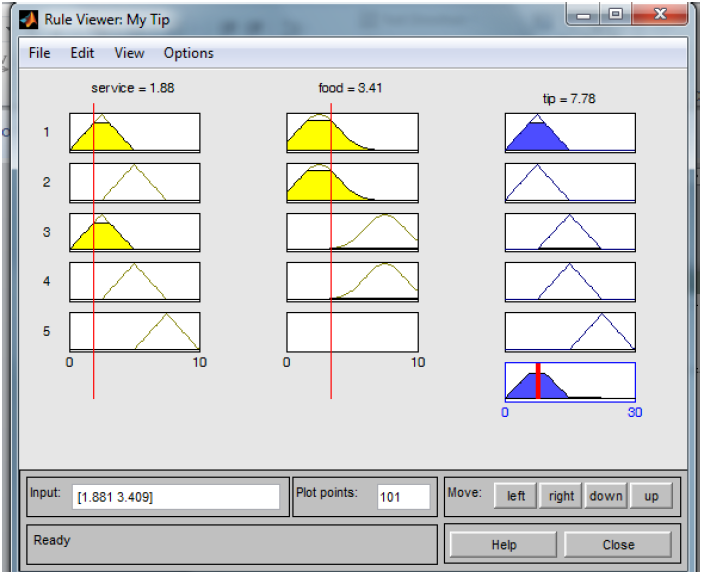Click the up move button

(x=651, y=496)
